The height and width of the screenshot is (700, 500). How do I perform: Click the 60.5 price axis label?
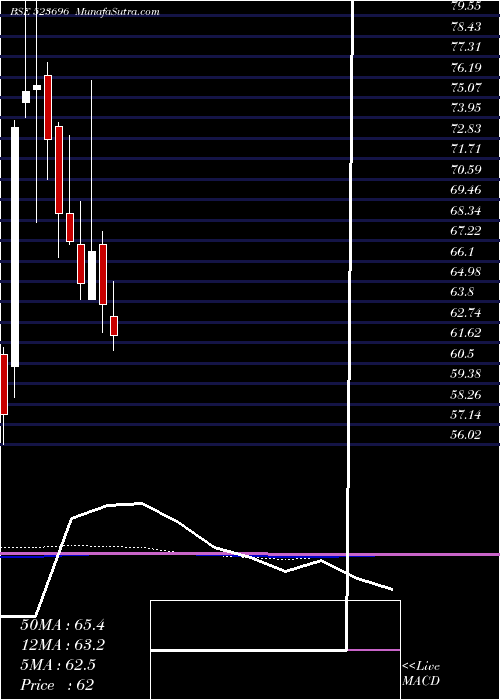click(462, 354)
